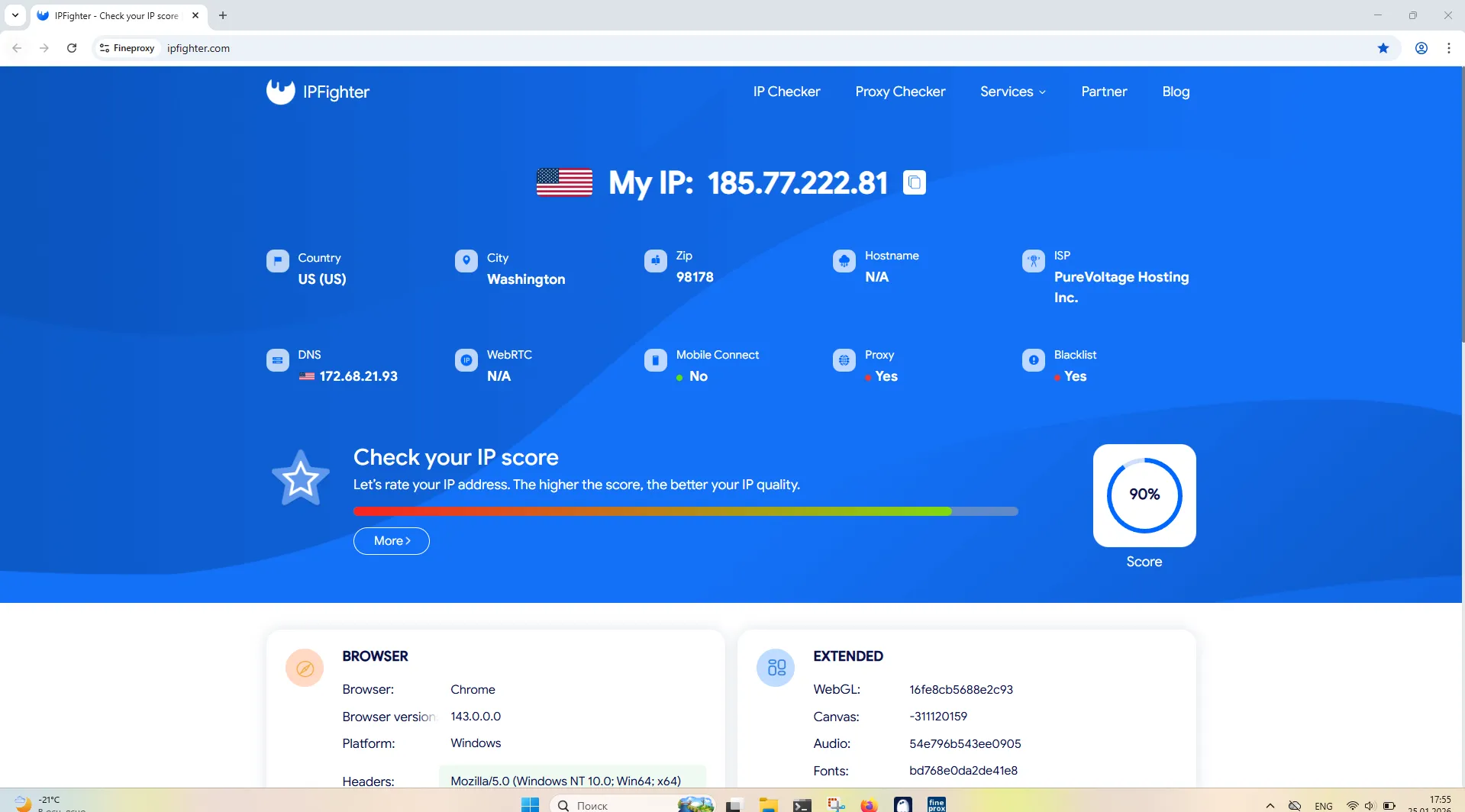Open the Chrome profile icon
1465x812 pixels.
[1421, 48]
